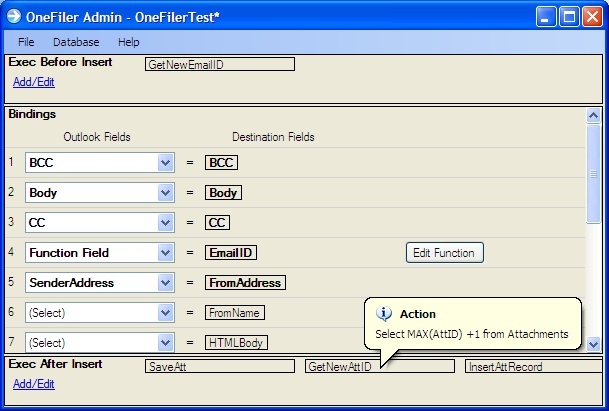Click the Destination Fields column header
The image size is (609, 411).
click(273, 137)
